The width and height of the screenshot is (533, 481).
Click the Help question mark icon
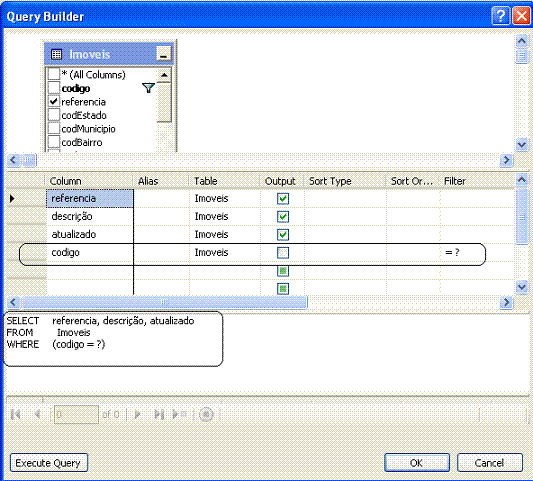501,16
